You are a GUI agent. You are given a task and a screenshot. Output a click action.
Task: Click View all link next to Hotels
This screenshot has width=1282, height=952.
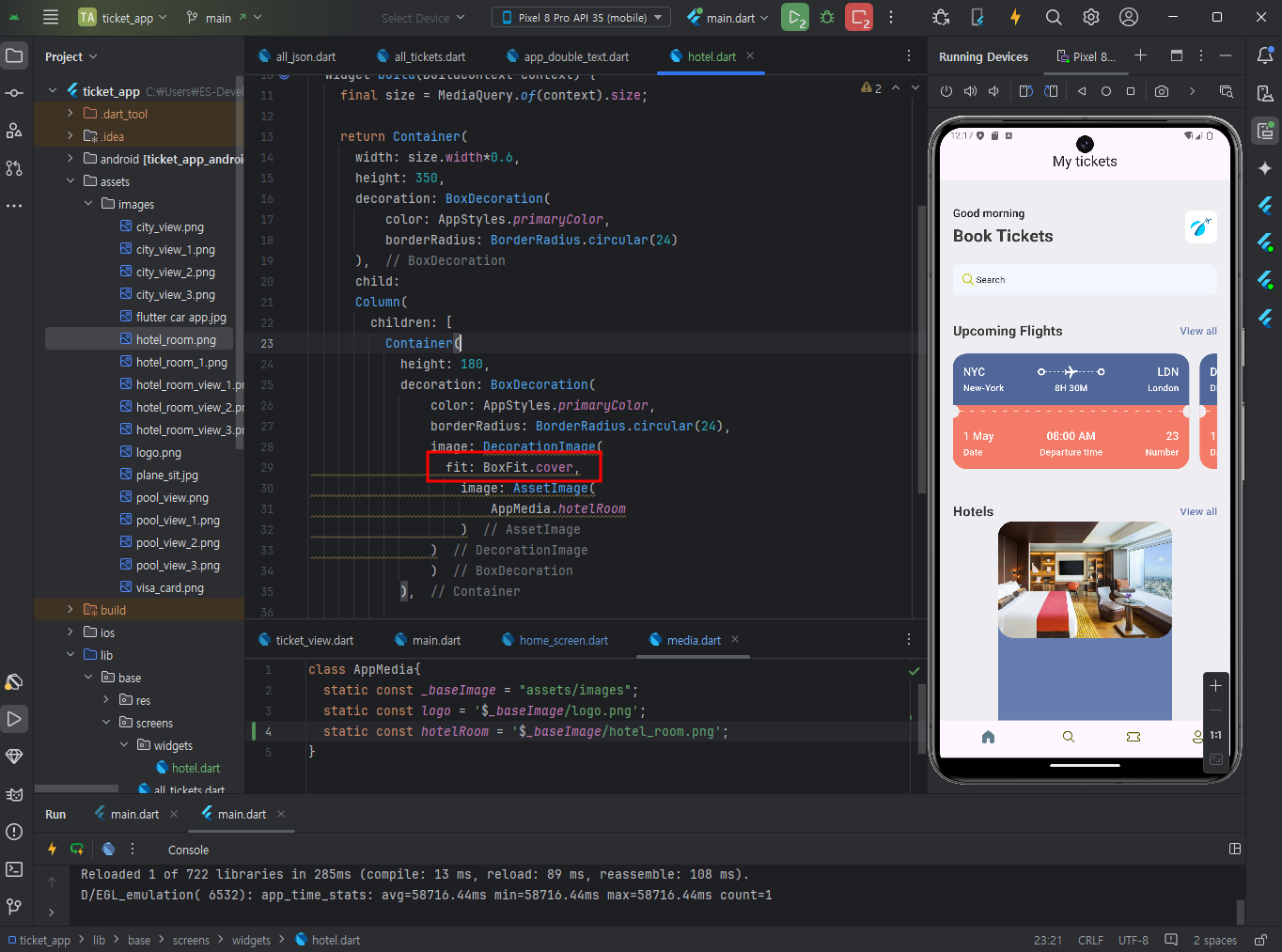1198,511
